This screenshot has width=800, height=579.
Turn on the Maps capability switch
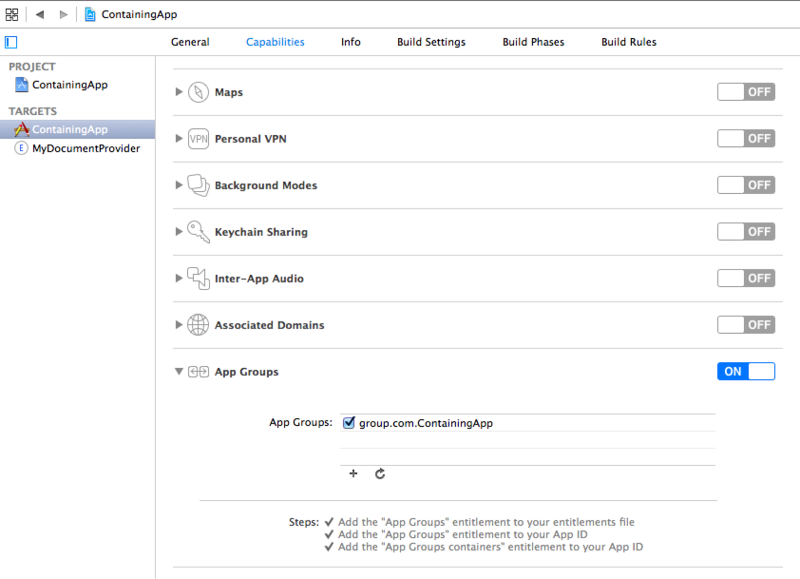click(x=746, y=92)
